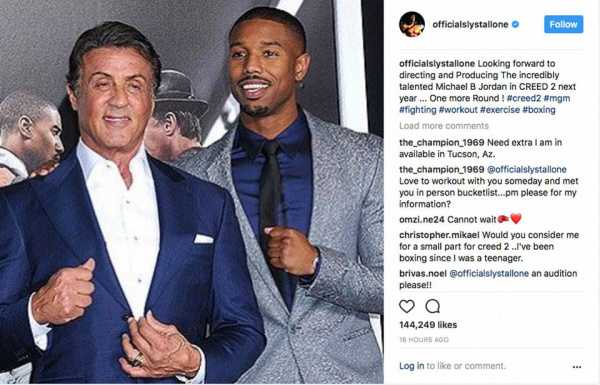Click the blue verified badge icon
This screenshot has width=600, height=385.
point(515,24)
